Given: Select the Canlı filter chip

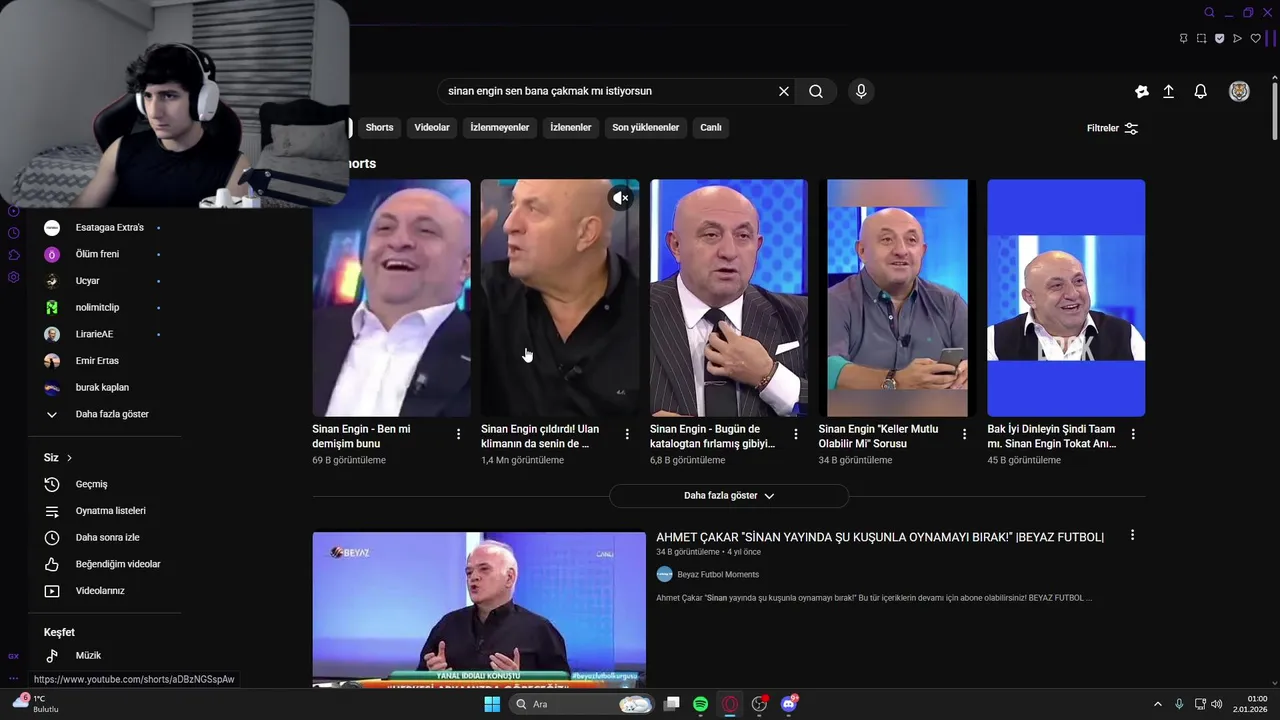Looking at the screenshot, I should pyautogui.click(x=711, y=127).
